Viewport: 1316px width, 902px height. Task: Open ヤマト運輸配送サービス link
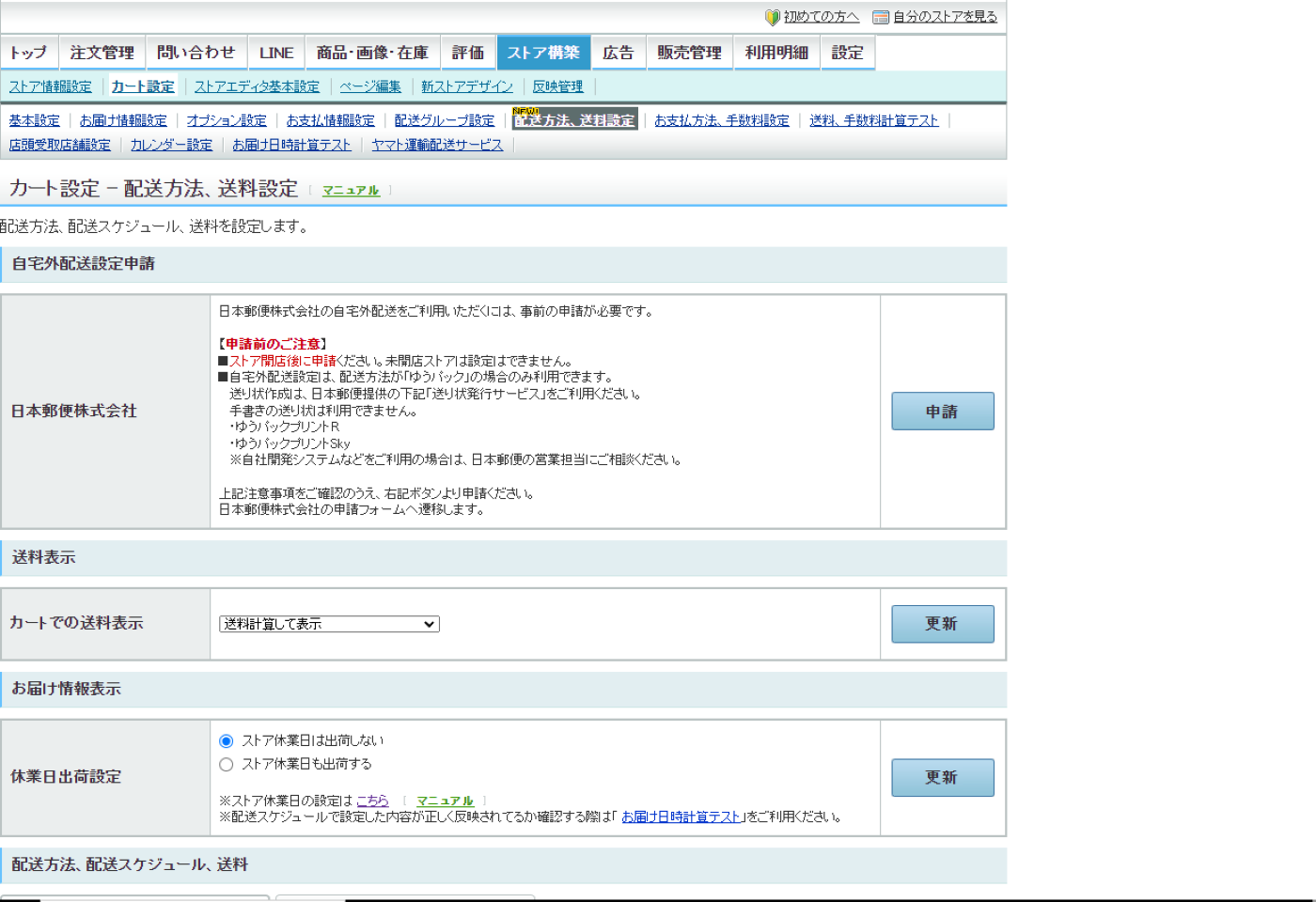coord(437,145)
